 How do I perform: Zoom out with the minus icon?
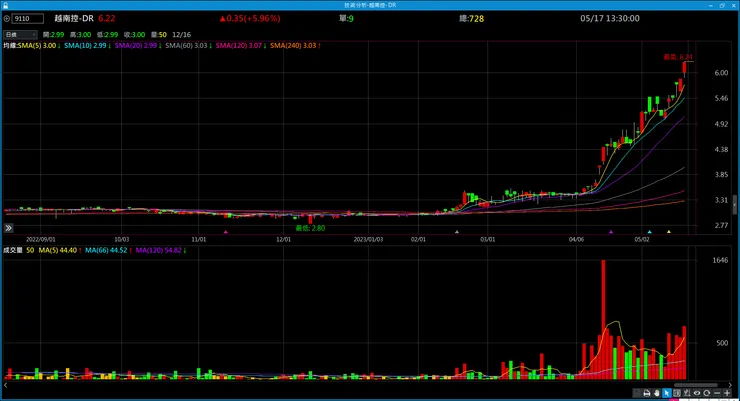coord(717,393)
